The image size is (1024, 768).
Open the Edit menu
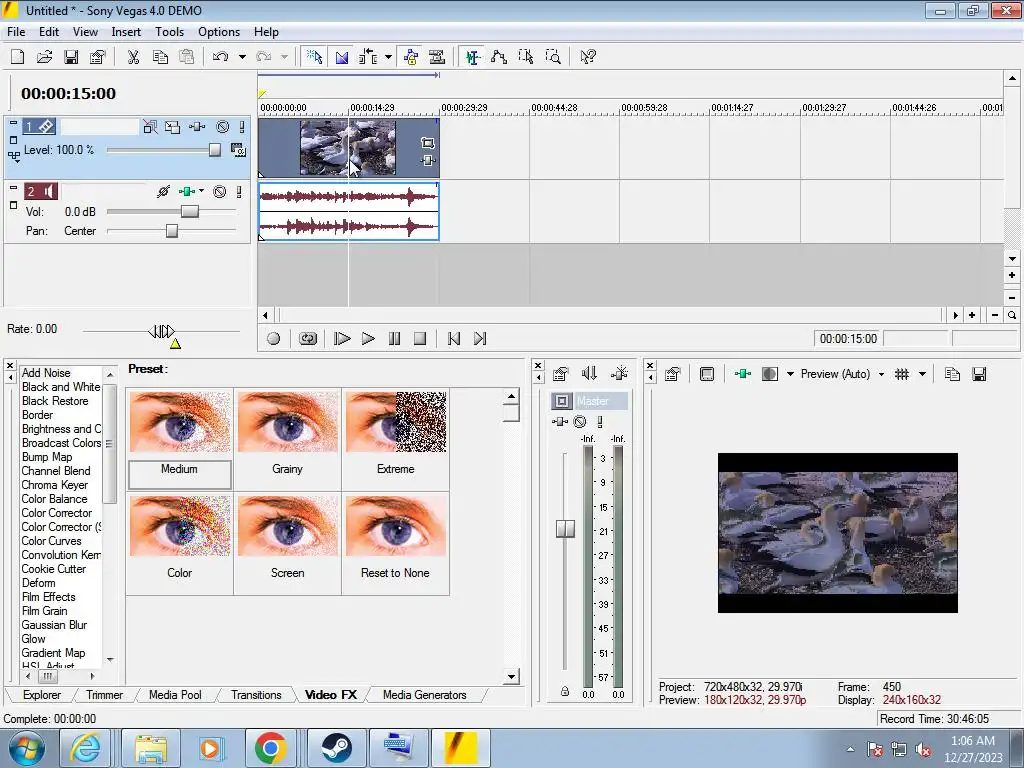click(48, 31)
